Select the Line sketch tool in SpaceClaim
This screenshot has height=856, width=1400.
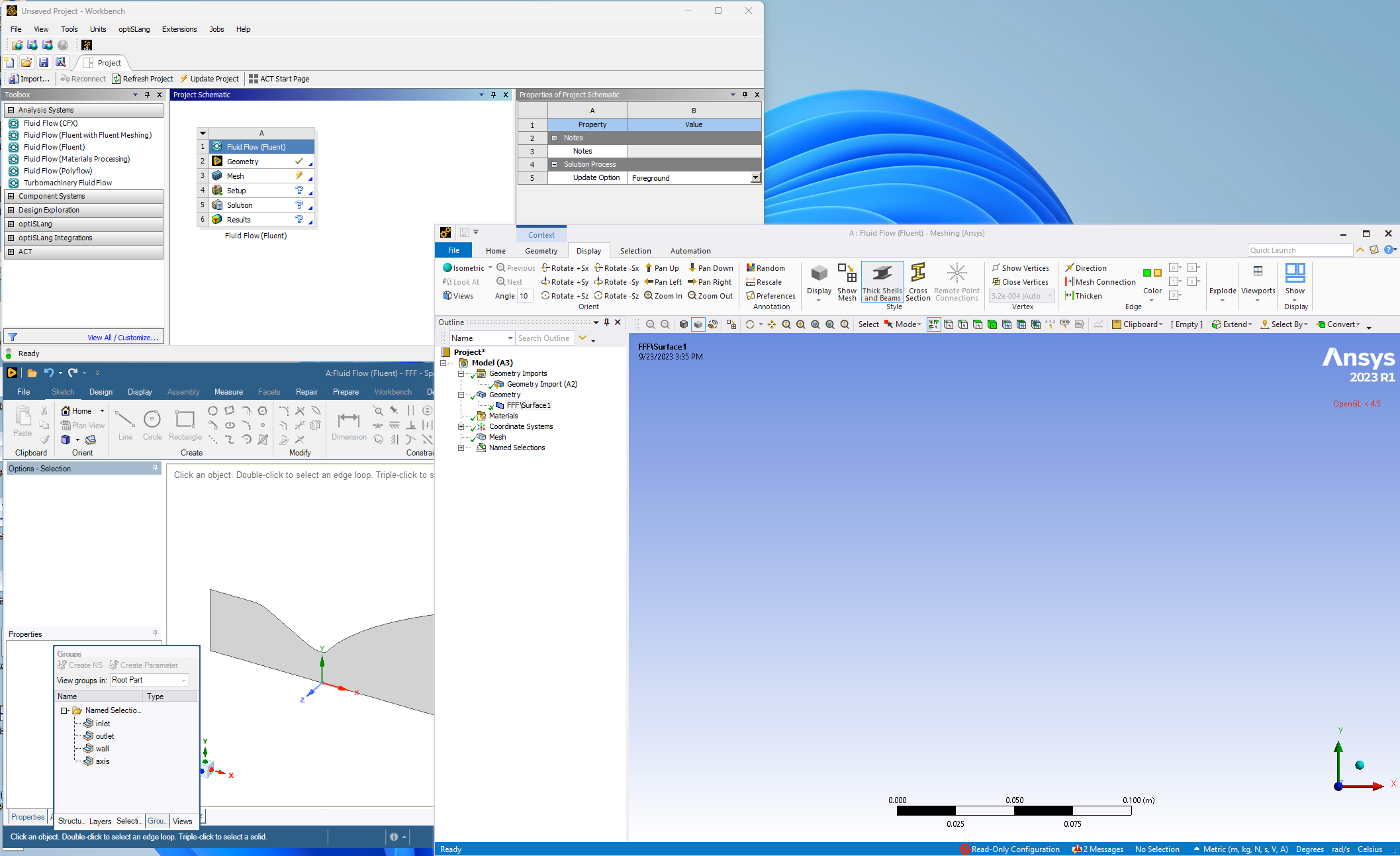click(x=125, y=425)
